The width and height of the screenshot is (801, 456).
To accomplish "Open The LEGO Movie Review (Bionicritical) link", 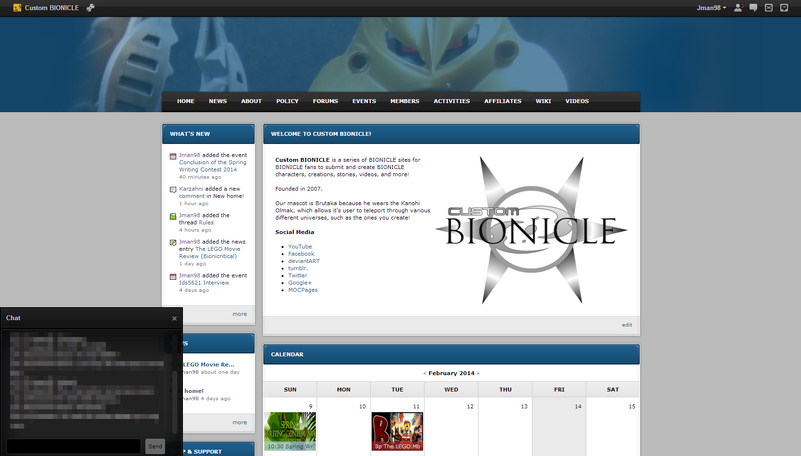I will 209,253.
